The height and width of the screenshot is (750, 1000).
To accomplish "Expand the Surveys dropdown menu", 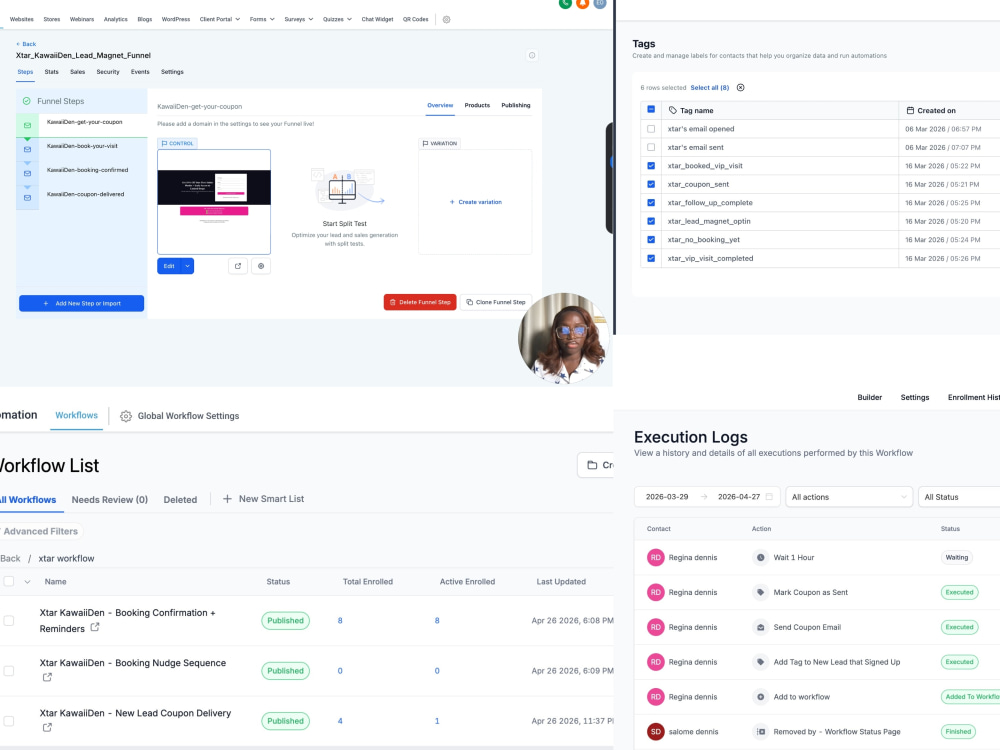I will pos(298,19).
